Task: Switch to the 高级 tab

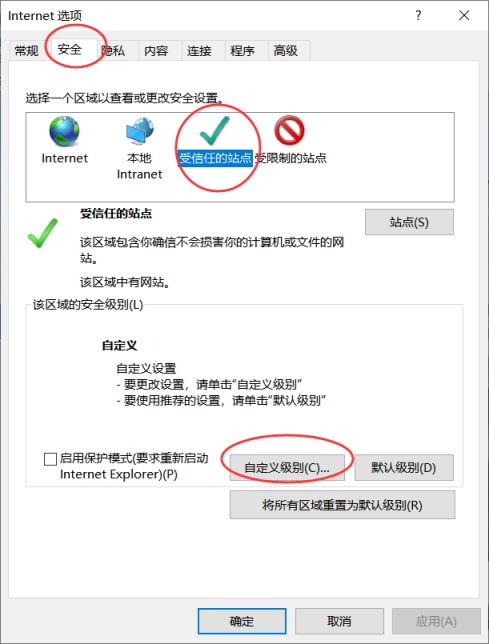Action: [x=286, y=51]
